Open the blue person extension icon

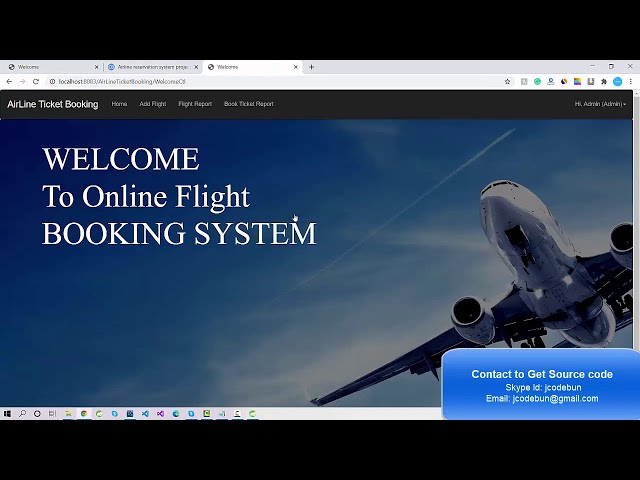(x=551, y=82)
